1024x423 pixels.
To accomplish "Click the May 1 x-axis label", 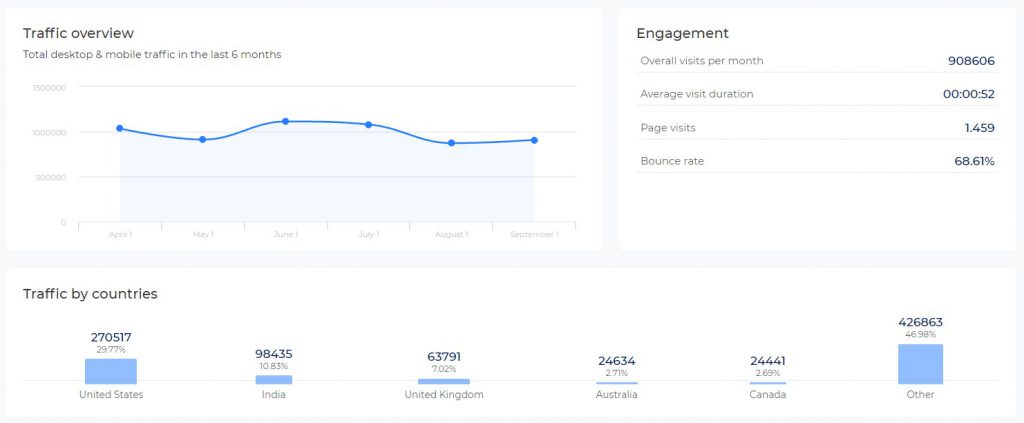I will click(203, 234).
